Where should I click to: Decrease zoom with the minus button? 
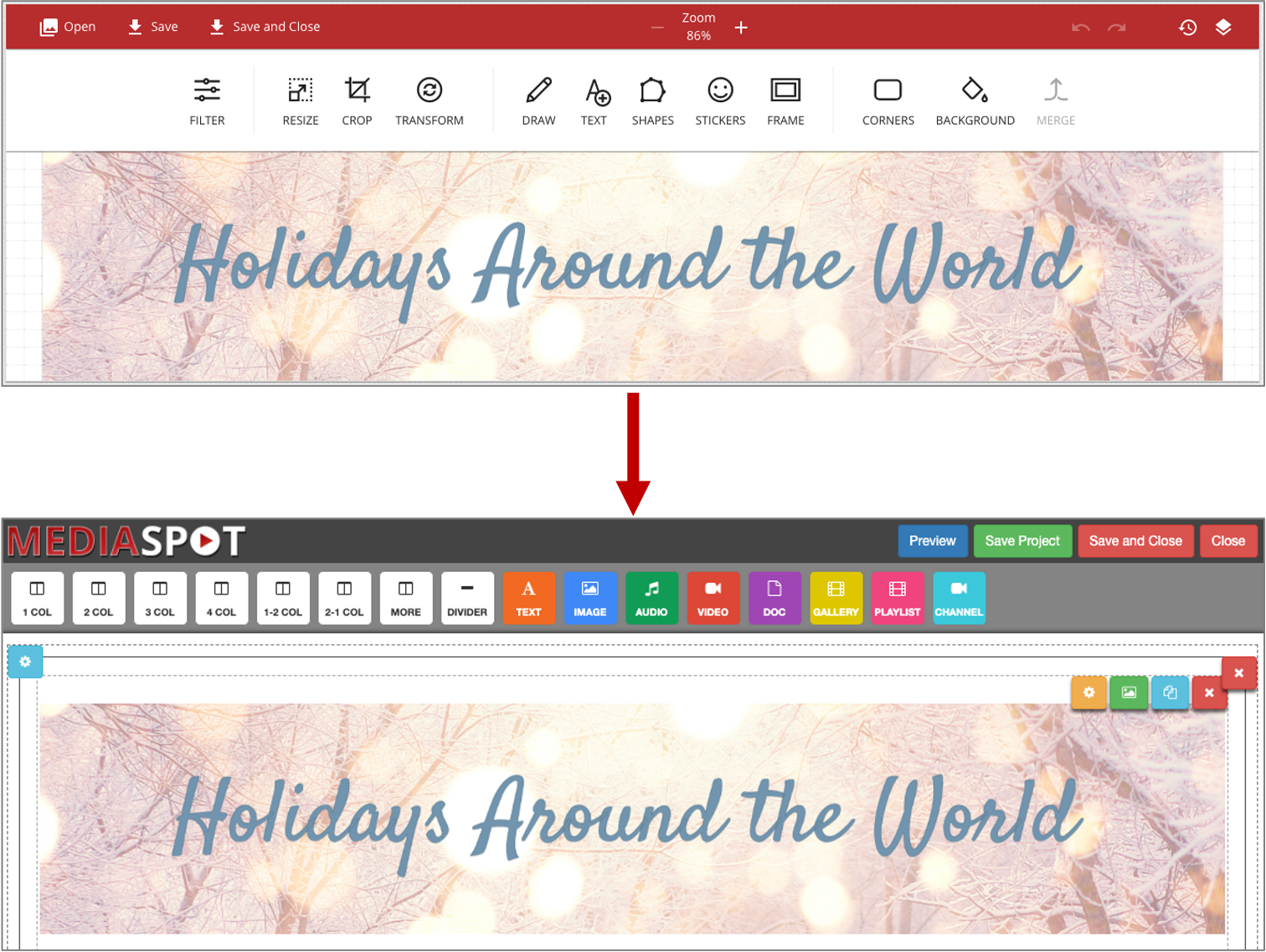click(657, 28)
